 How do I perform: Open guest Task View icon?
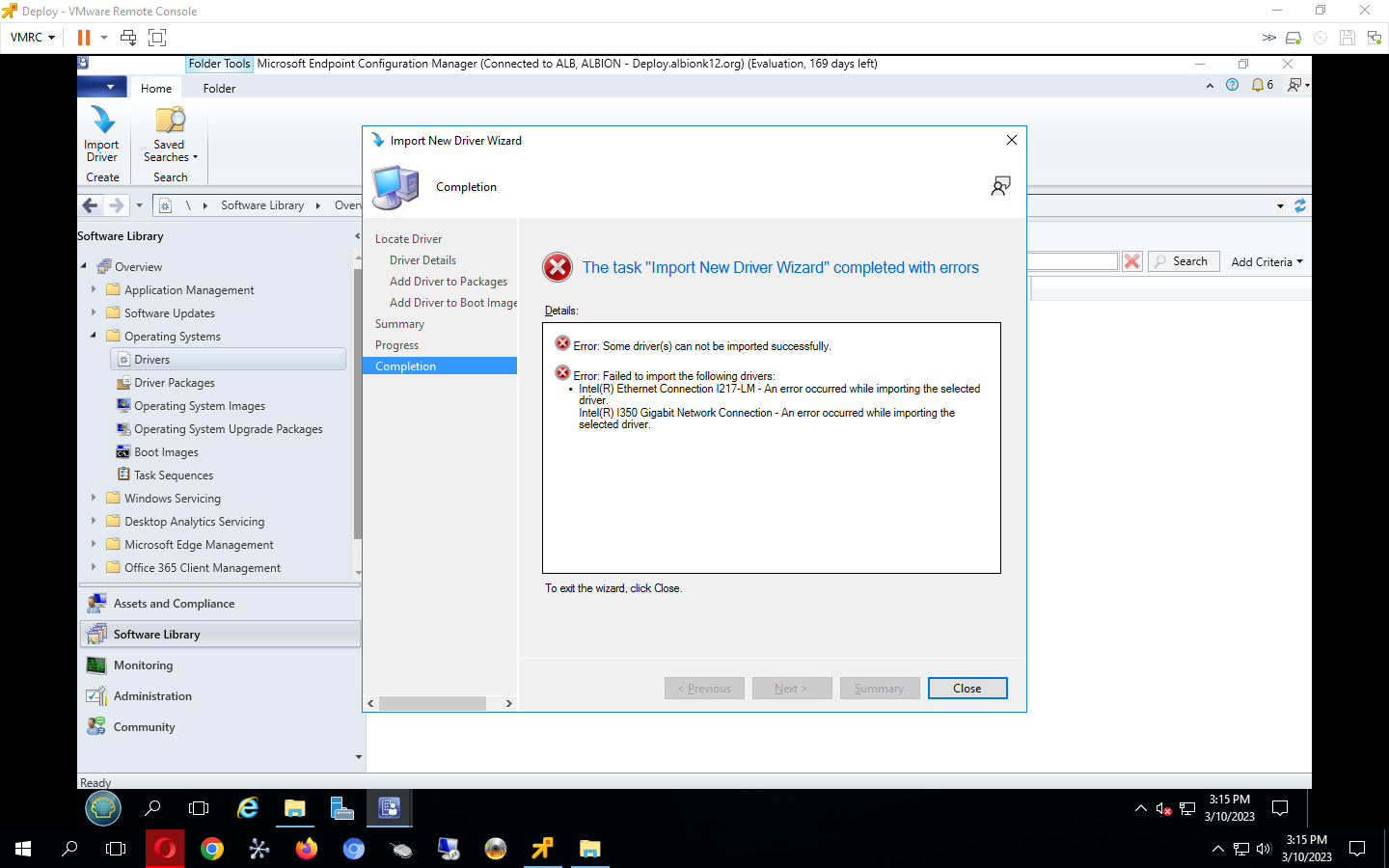(199, 808)
